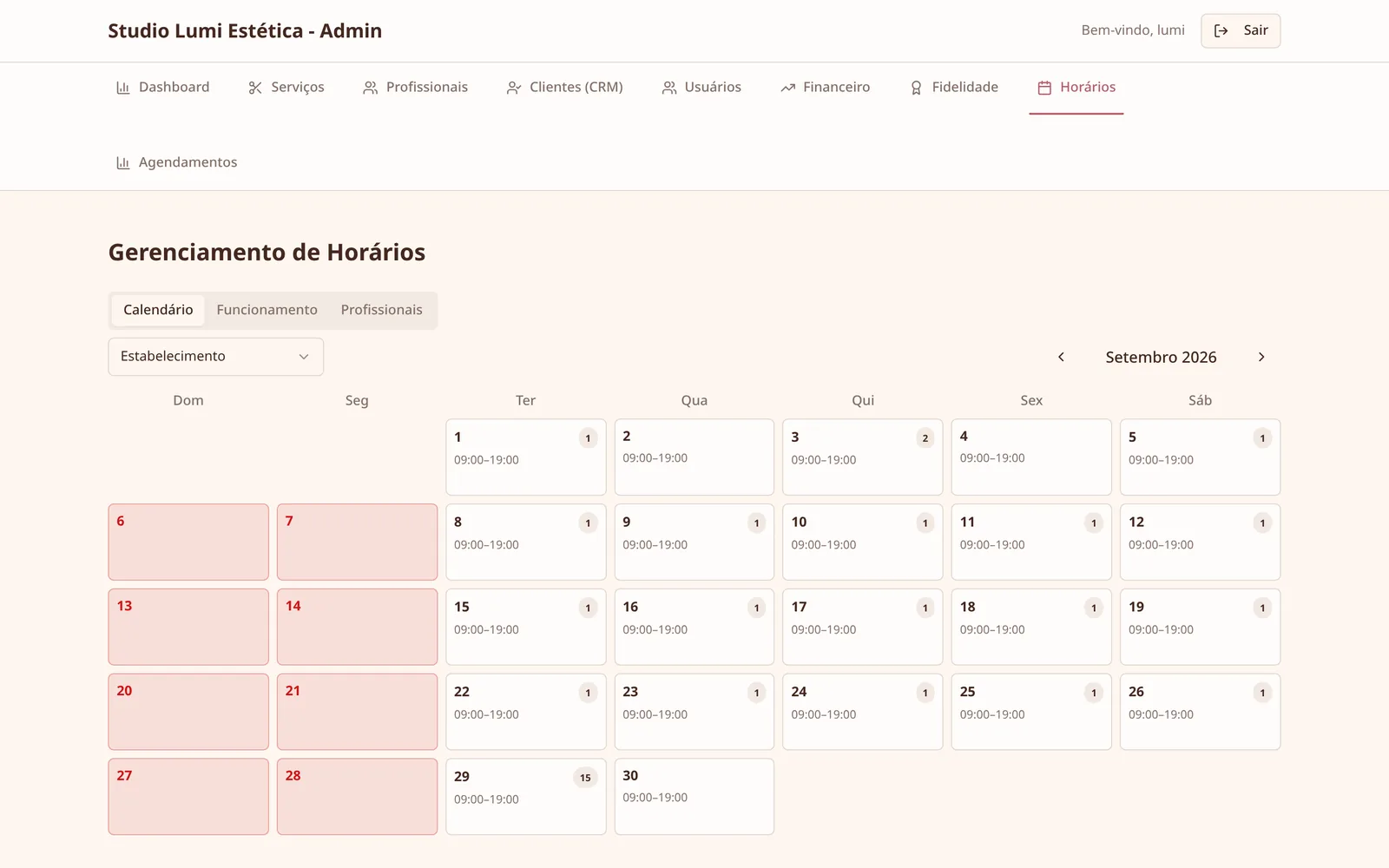The width and height of the screenshot is (1389, 868).
Task: Select day 2 in the calendar
Action: [x=694, y=457]
